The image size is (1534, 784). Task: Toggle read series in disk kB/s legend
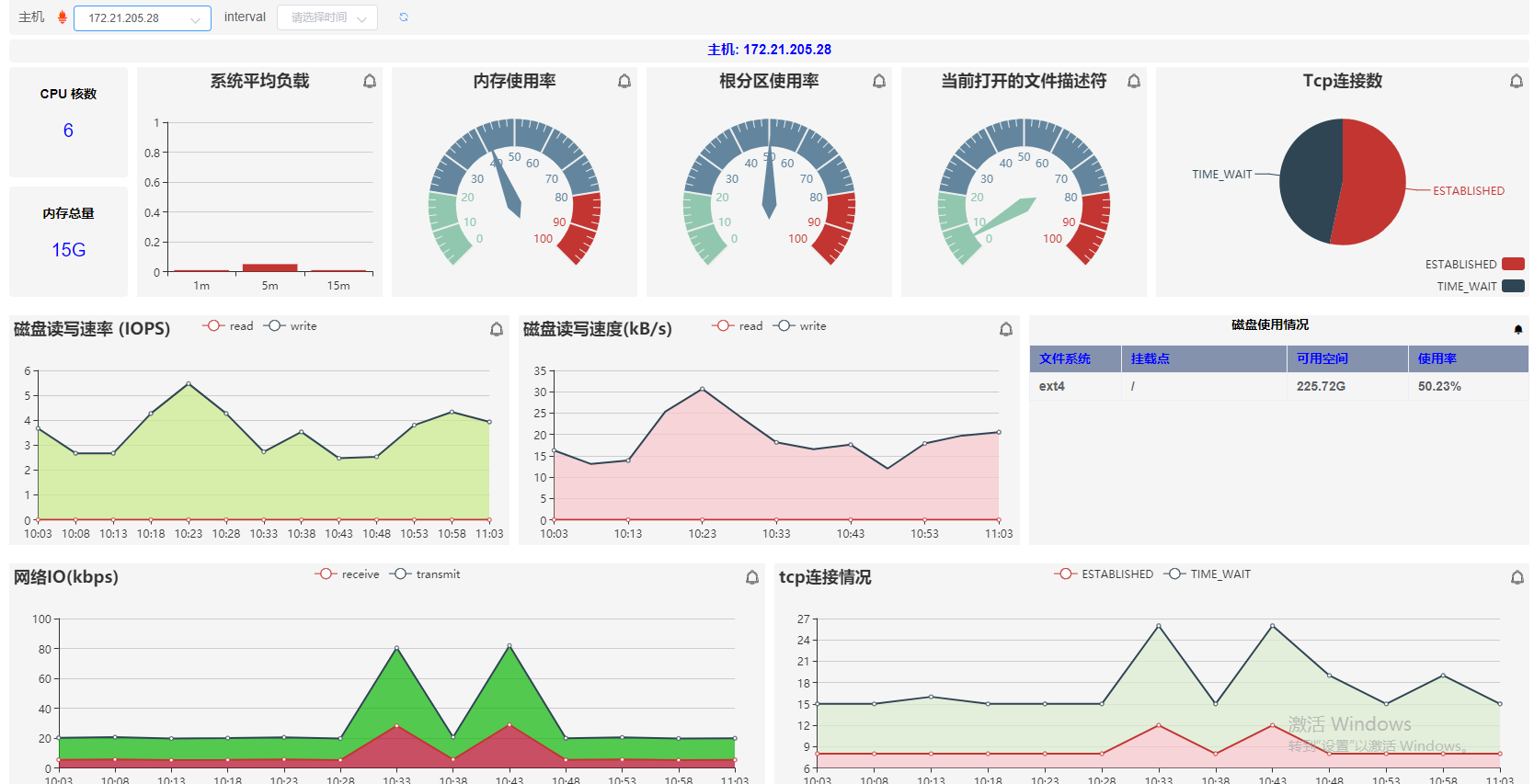click(x=738, y=326)
